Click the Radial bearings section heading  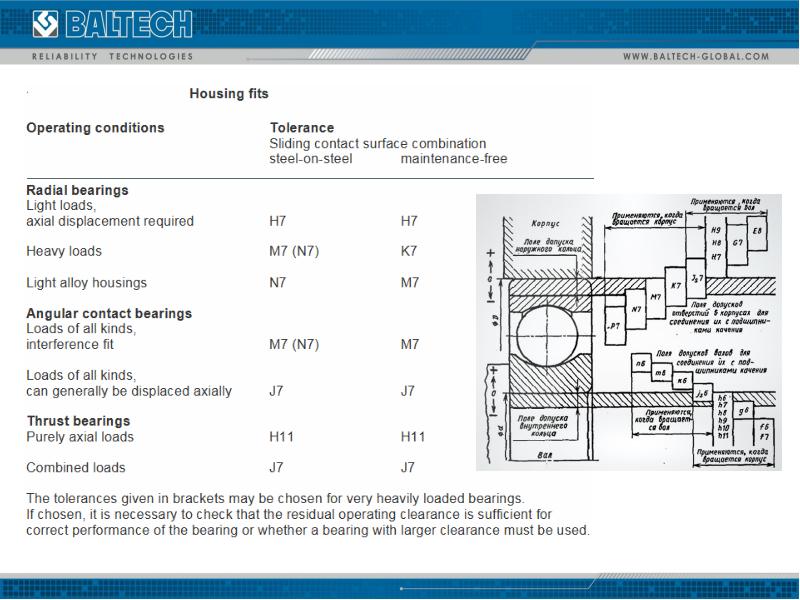click(77, 190)
